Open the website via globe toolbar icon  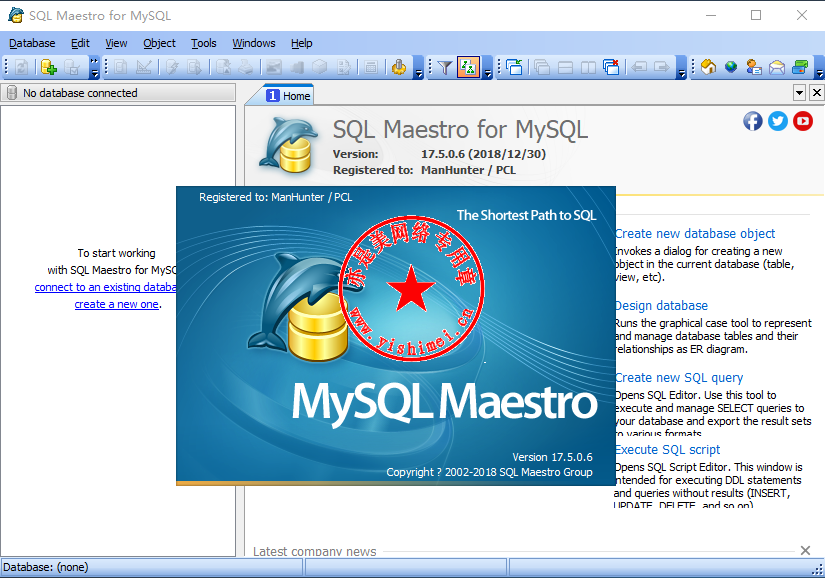[x=731, y=67]
